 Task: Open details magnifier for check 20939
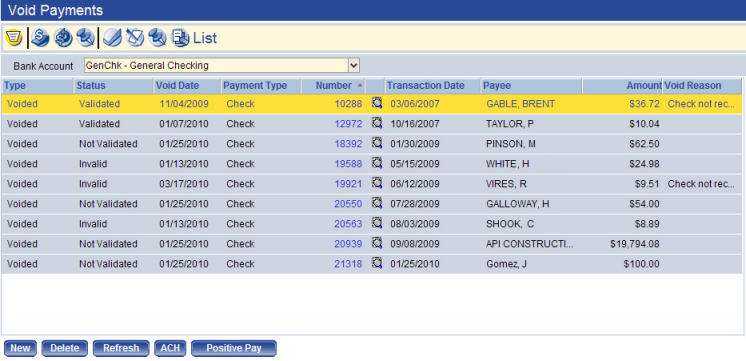click(x=377, y=244)
